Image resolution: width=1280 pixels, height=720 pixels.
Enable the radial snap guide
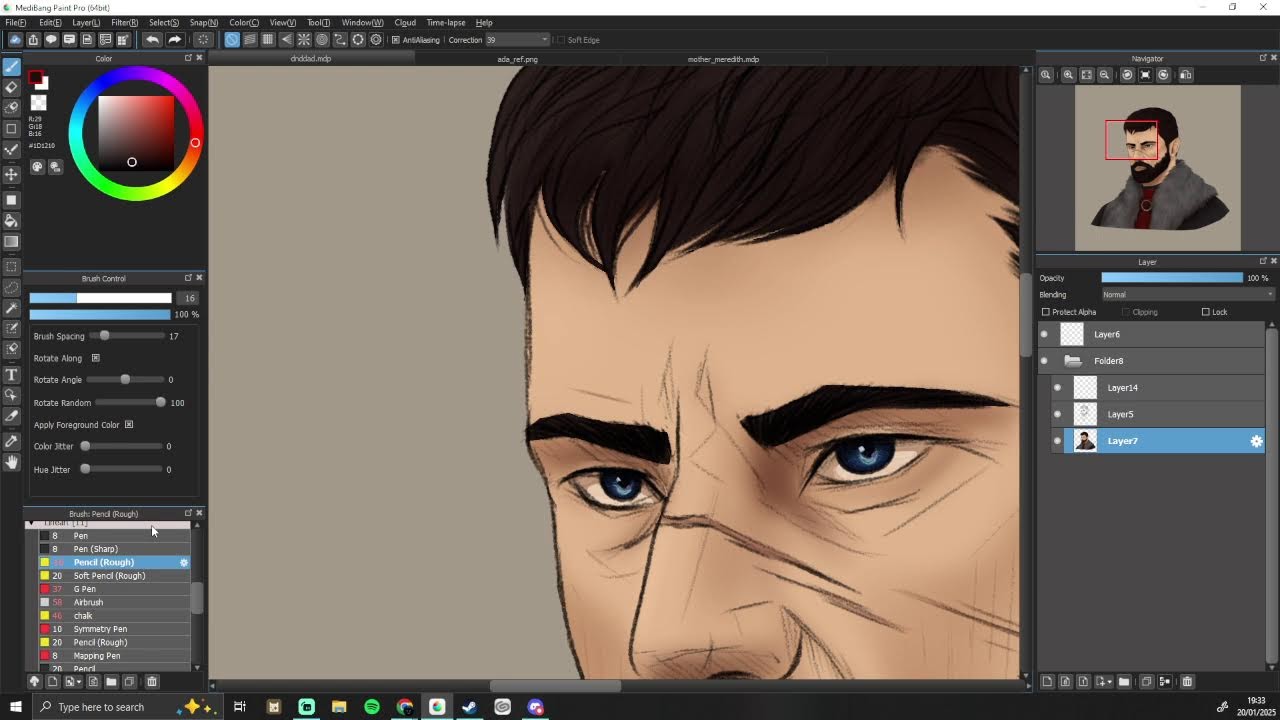pos(304,40)
